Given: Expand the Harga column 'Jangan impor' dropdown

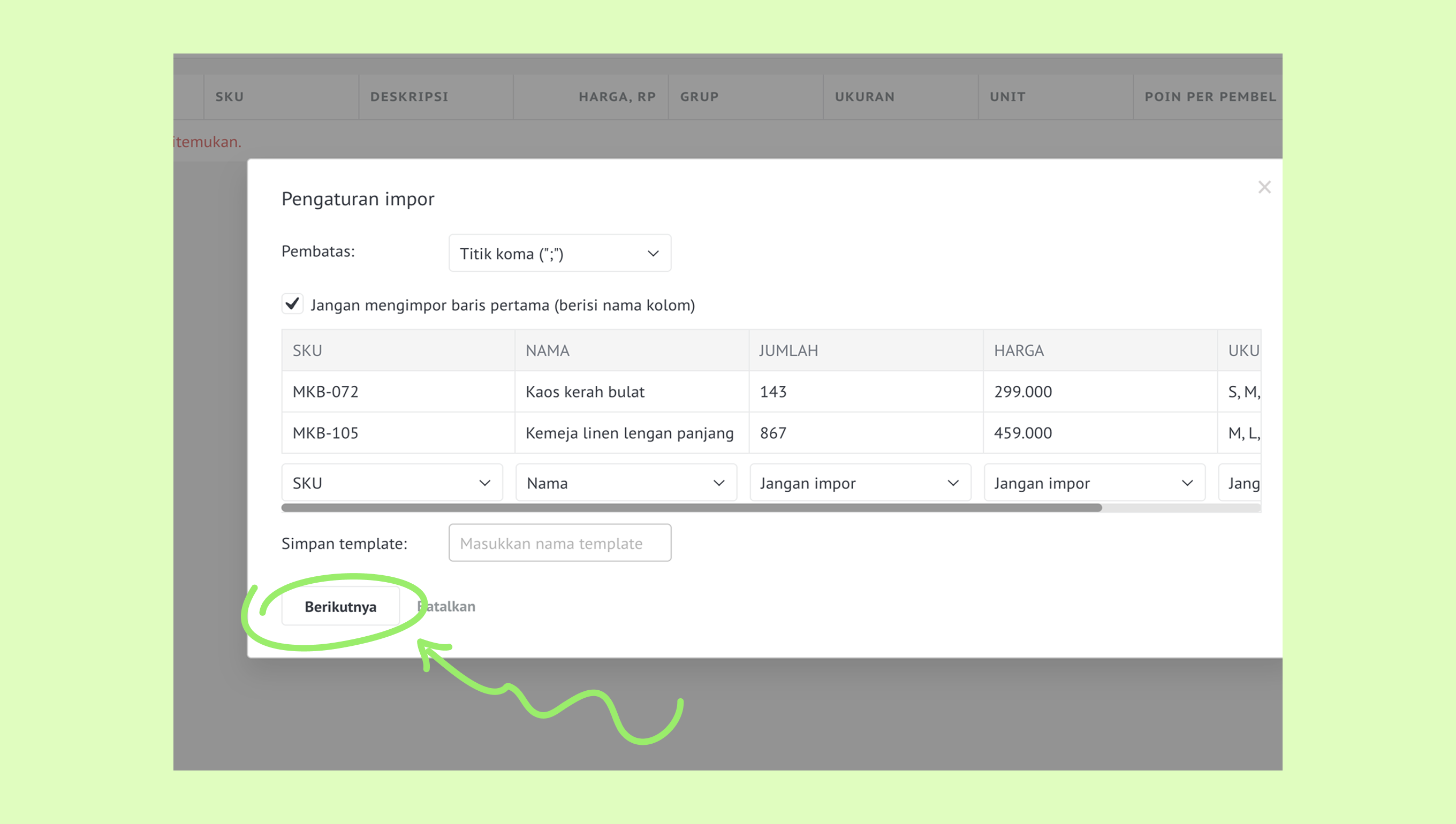Looking at the screenshot, I should tap(1095, 483).
